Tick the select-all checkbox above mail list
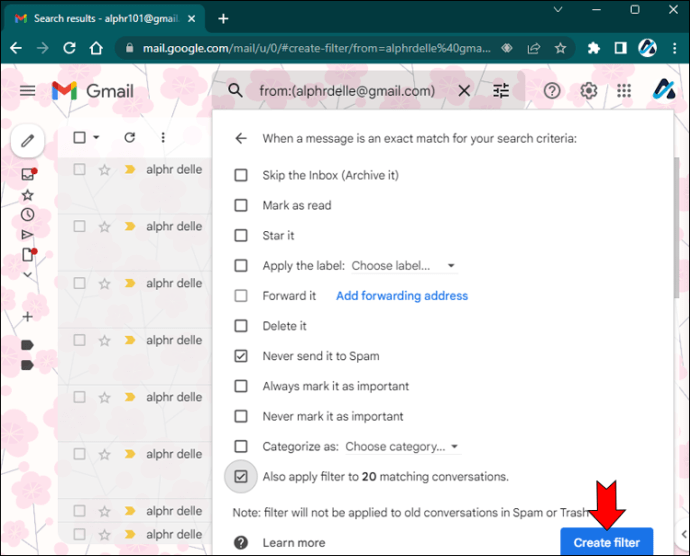 click(80, 137)
